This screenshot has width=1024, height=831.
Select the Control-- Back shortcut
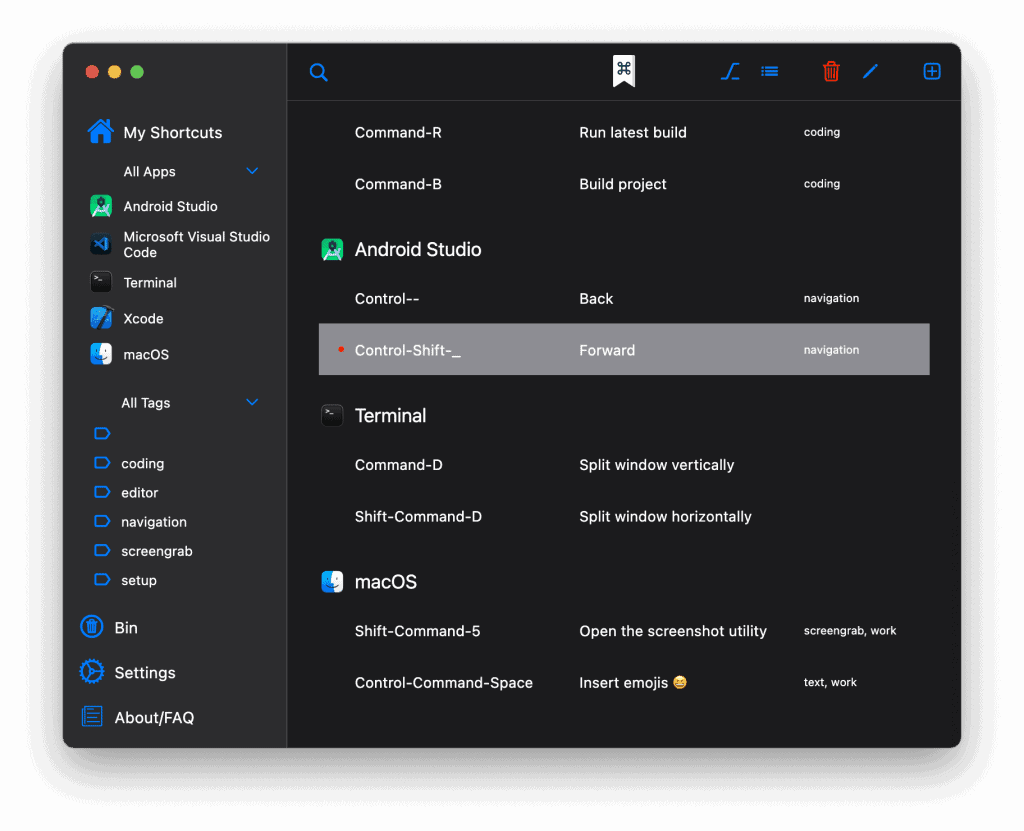pyautogui.click(x=624, y=299)
